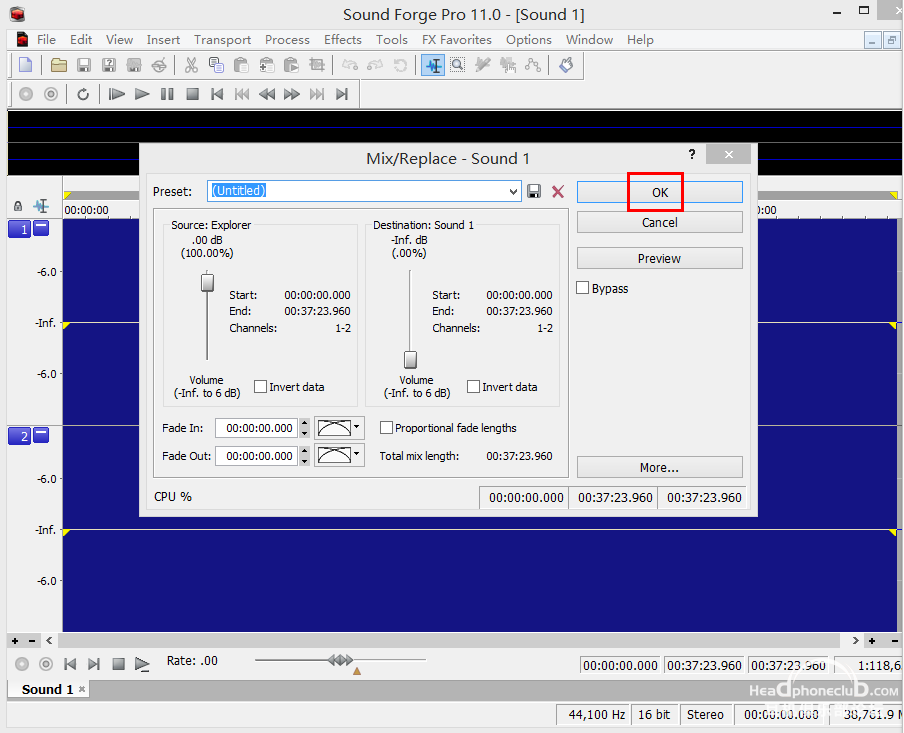Screen dimensions: 904x733
Task: Click the Paste clipboard icon
Action: pyautogui.click(x=241, y=65)
